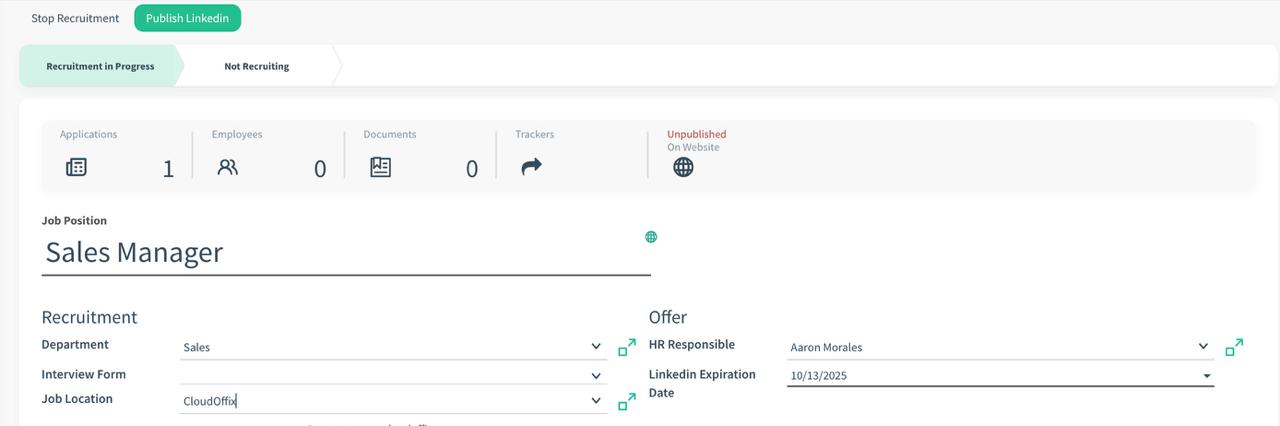Toggle the Unpublished on Website globe
The image size is (1280, 426).
683,167
